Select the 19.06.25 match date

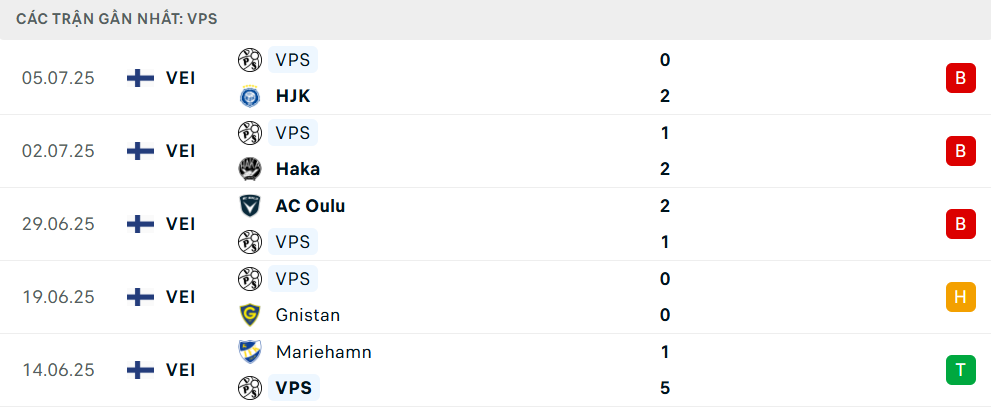point(58,297)
